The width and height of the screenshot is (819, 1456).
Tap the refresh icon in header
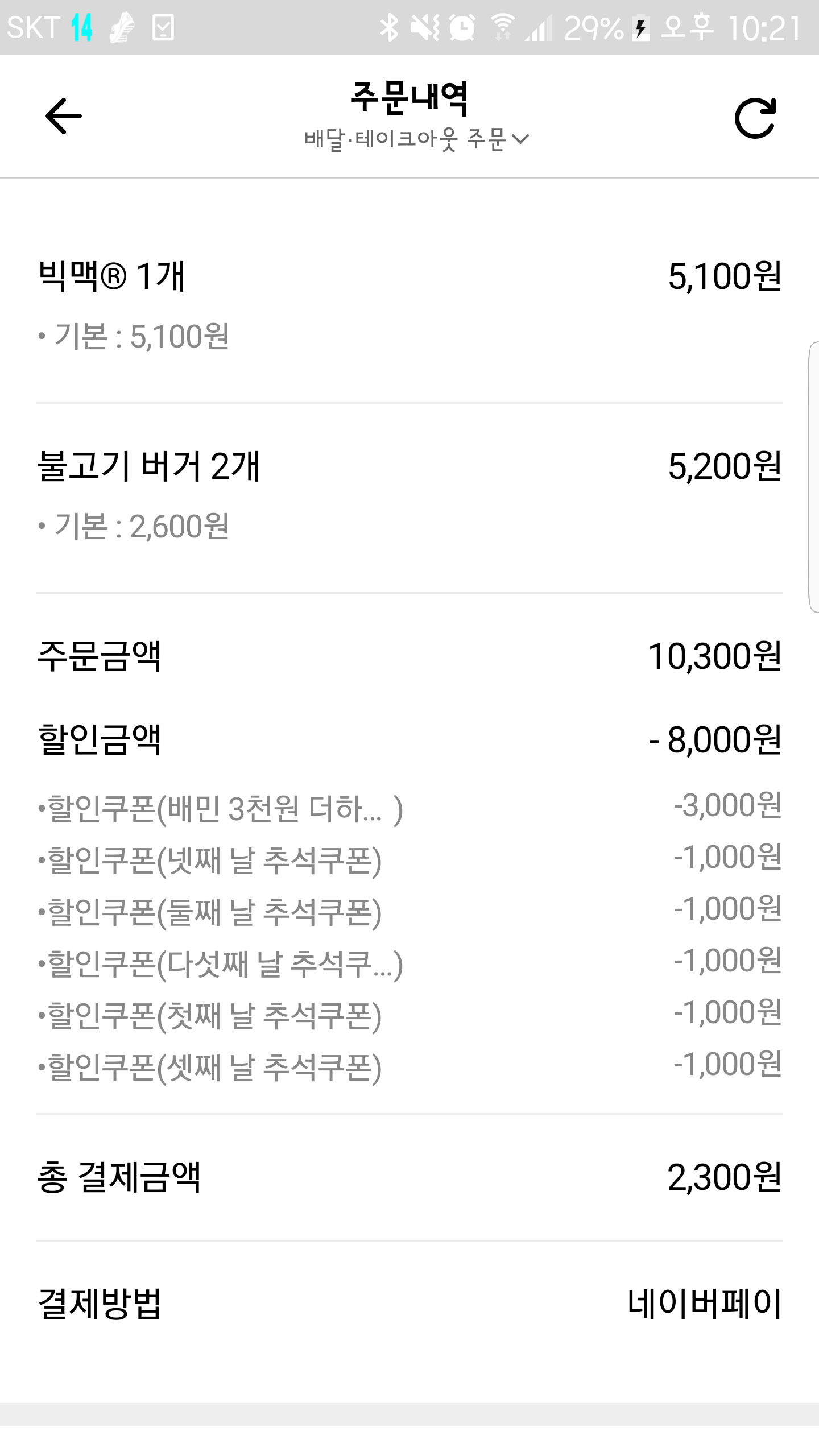(755, 118)
